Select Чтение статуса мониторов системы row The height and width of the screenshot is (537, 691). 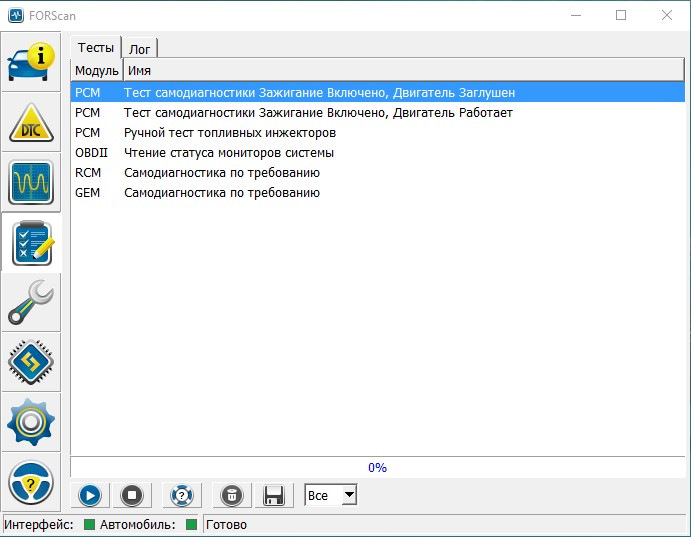click(x=378, y=153)
